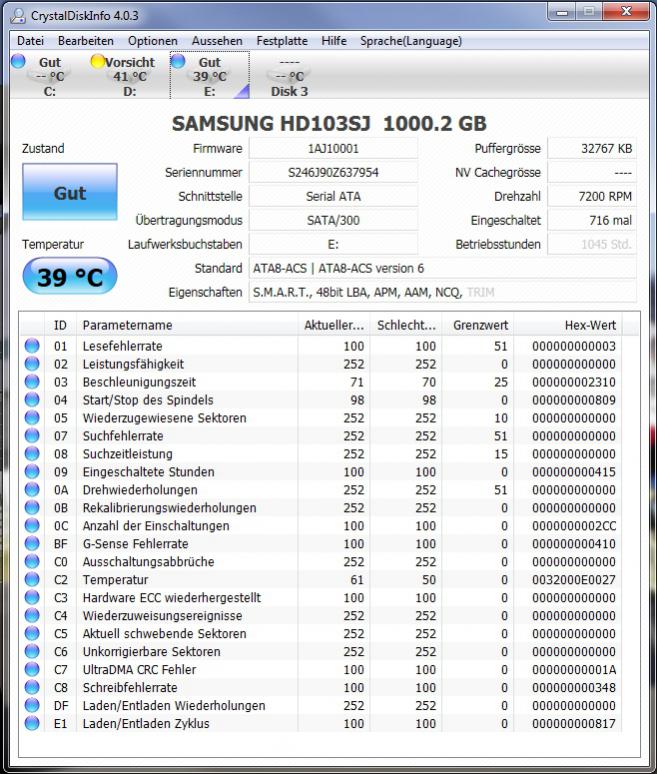657x774 pixels.
Task: Click the blue orb in Start/Stop des Spindels row
Action: tap(32, 399)
